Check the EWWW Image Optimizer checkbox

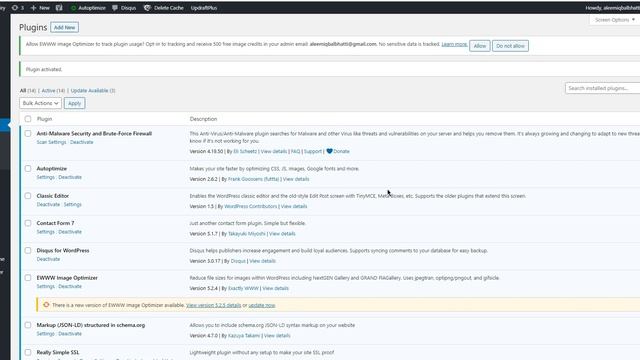28,278
